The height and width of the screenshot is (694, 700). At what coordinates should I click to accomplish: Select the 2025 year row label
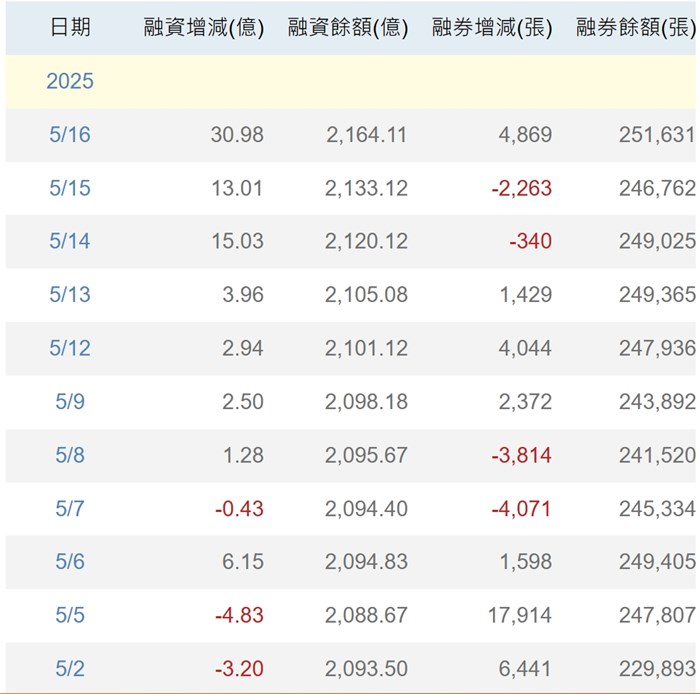[x=70, y=81]
